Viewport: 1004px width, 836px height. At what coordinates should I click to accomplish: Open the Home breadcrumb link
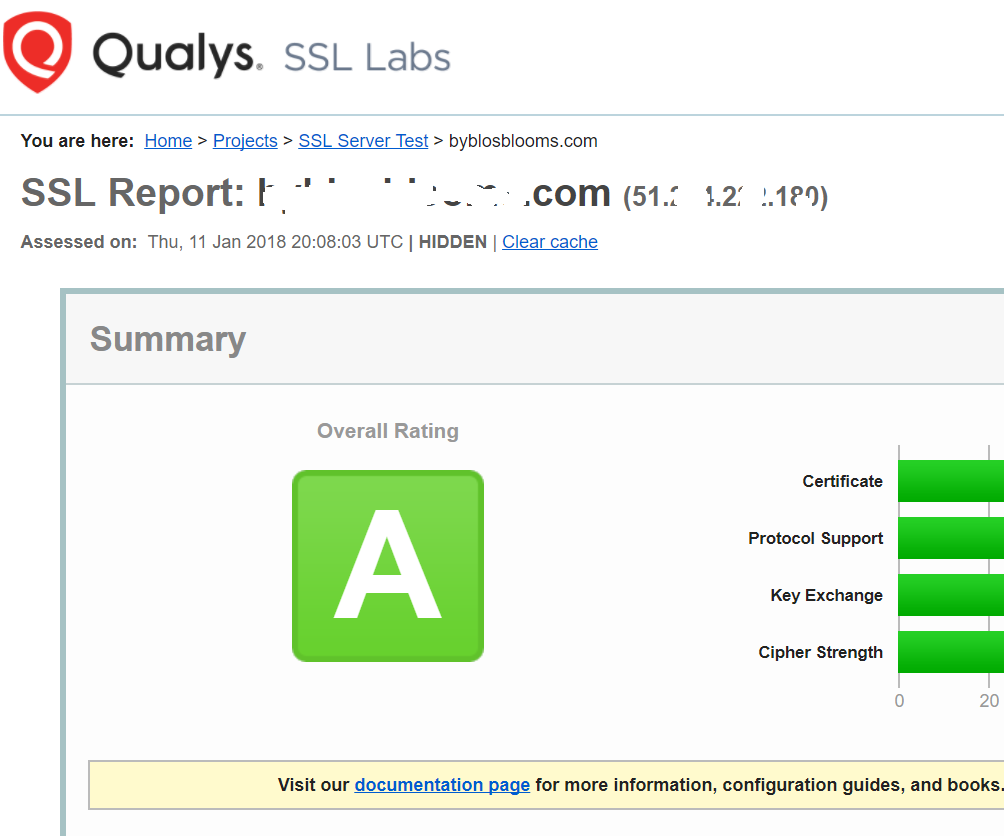click(168, 141)
